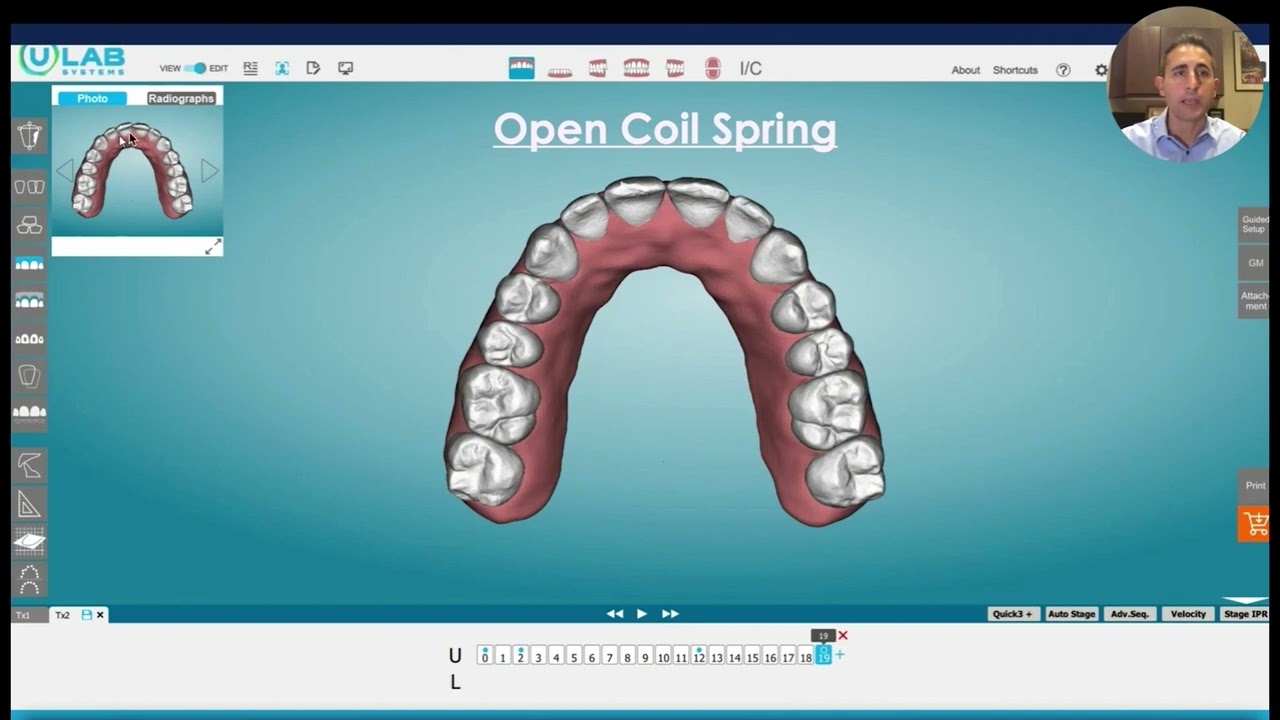Show previous photo with left arrow
The image size is (1280, 720).
tap(64, 170)
